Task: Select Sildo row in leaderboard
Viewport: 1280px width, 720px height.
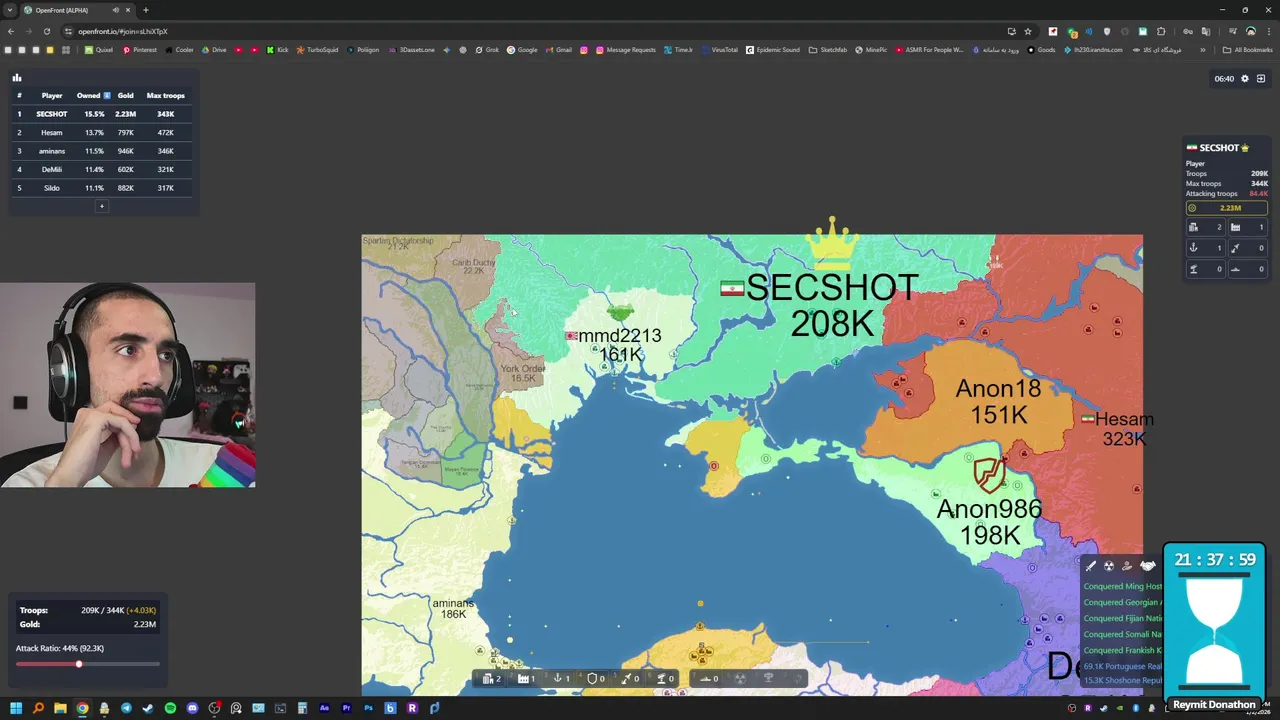Action: tap(101, 188)
